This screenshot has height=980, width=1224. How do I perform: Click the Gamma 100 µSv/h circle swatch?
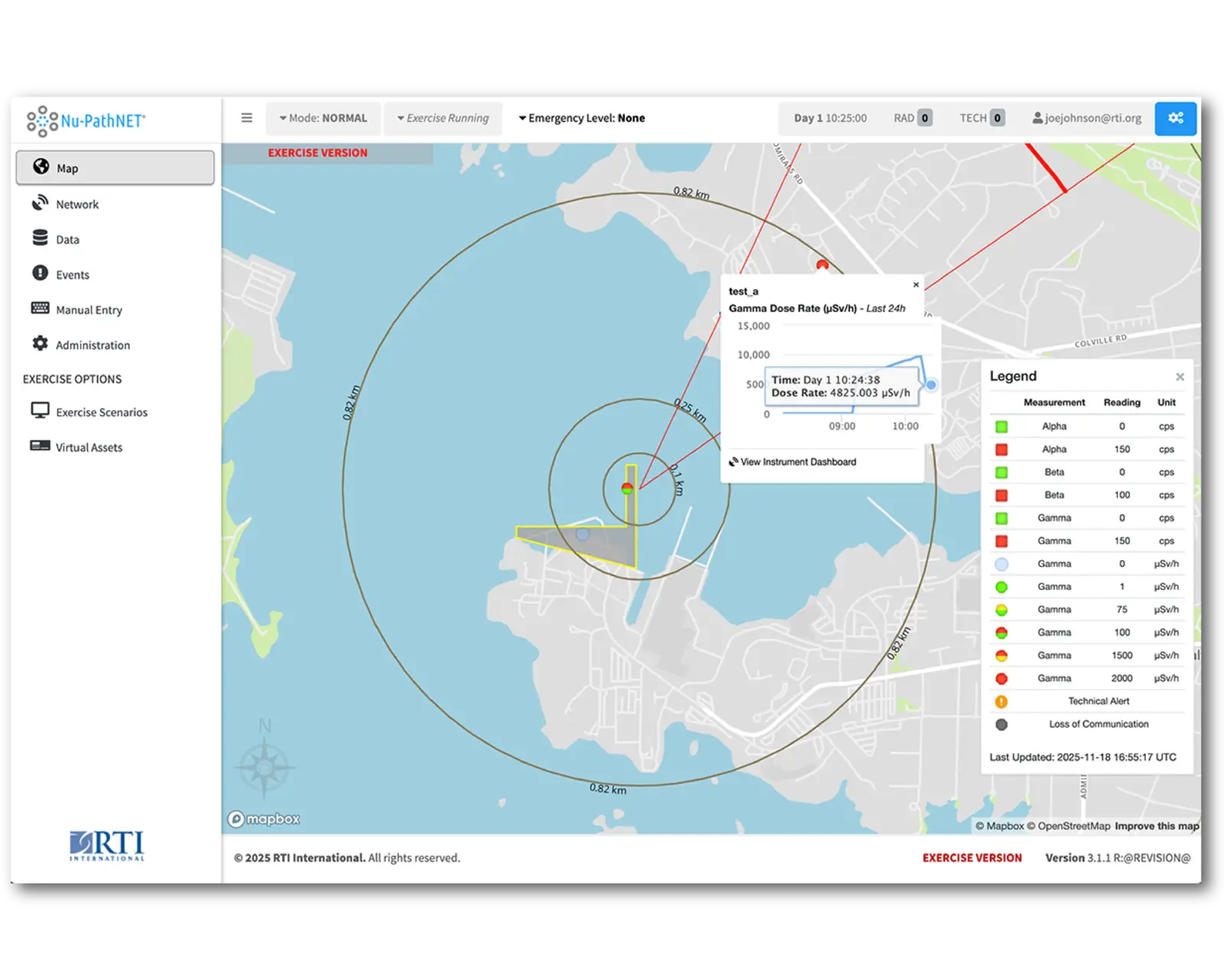tap(1001, 633)
